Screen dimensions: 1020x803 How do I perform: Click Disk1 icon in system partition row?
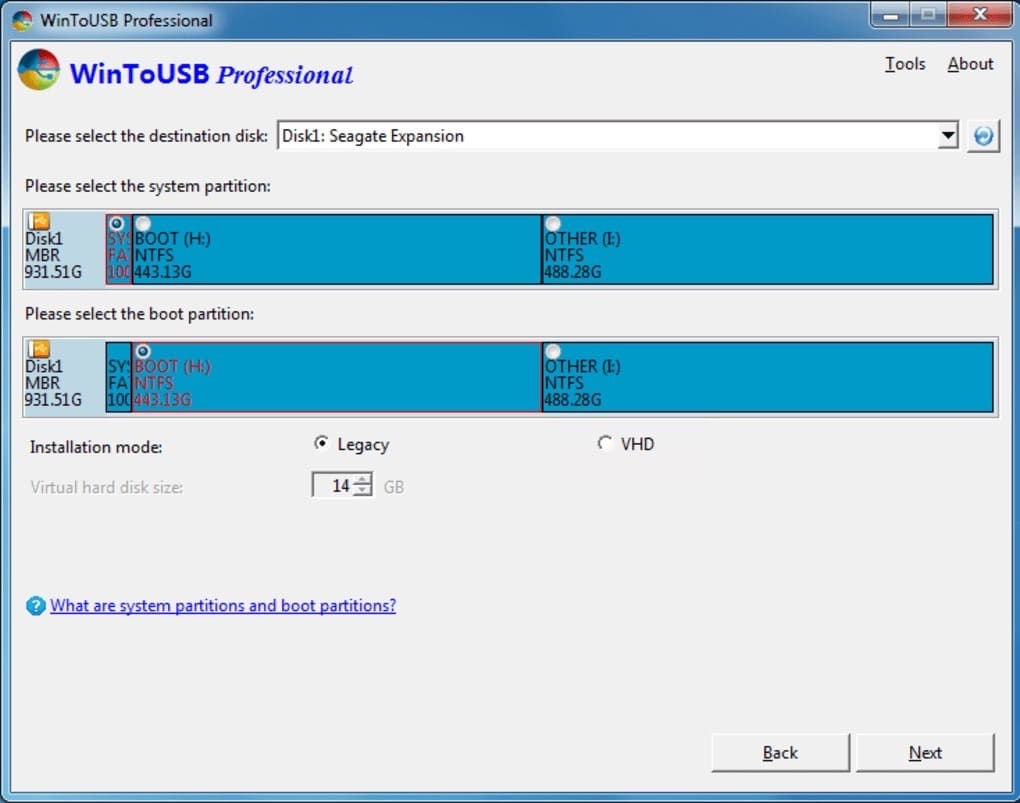[39, 222]
